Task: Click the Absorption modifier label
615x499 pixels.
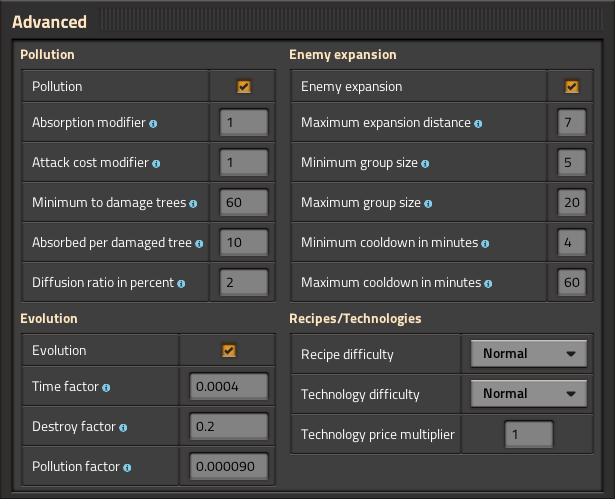Action: pos(89,123)
